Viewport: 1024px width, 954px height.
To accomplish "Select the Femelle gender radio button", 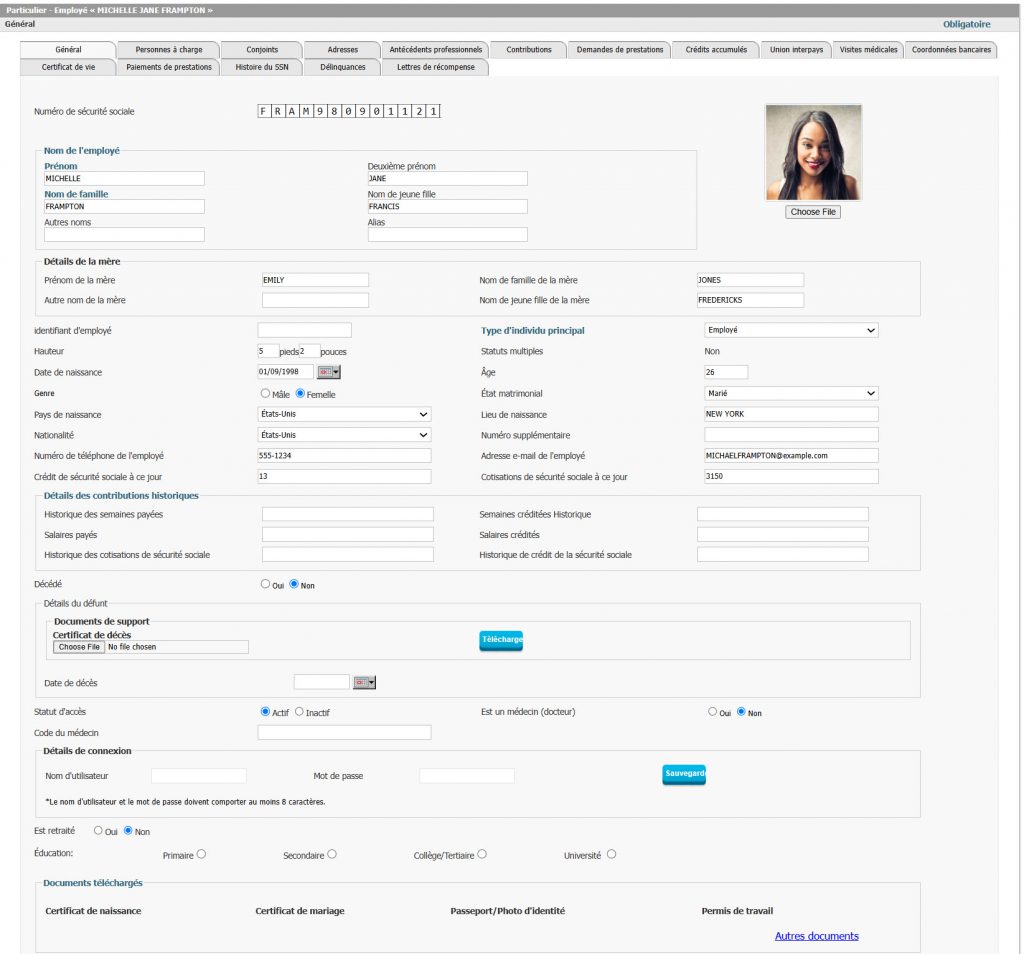I will coord(300,393).
